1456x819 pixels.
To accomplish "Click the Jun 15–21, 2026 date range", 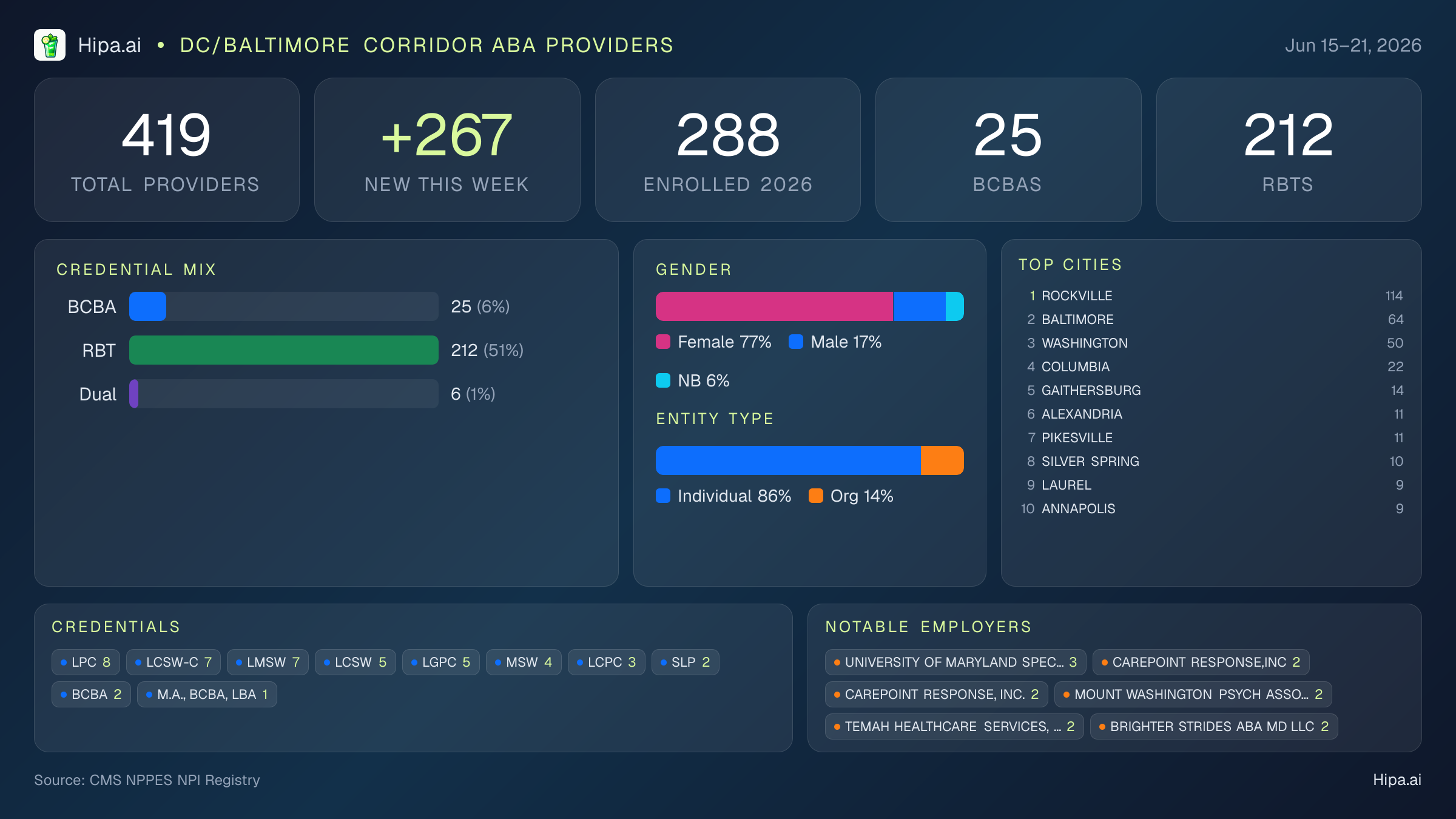I will [1353, 45].
